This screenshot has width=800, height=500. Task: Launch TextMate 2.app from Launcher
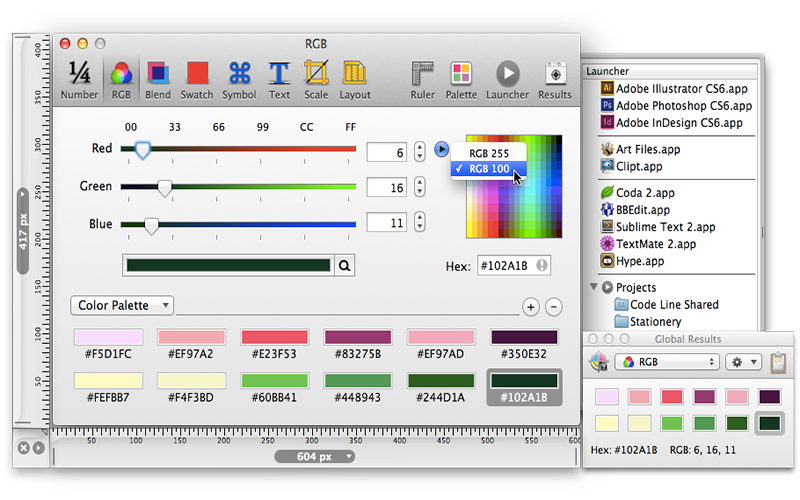pyautogui.click(x=648, y=244)
